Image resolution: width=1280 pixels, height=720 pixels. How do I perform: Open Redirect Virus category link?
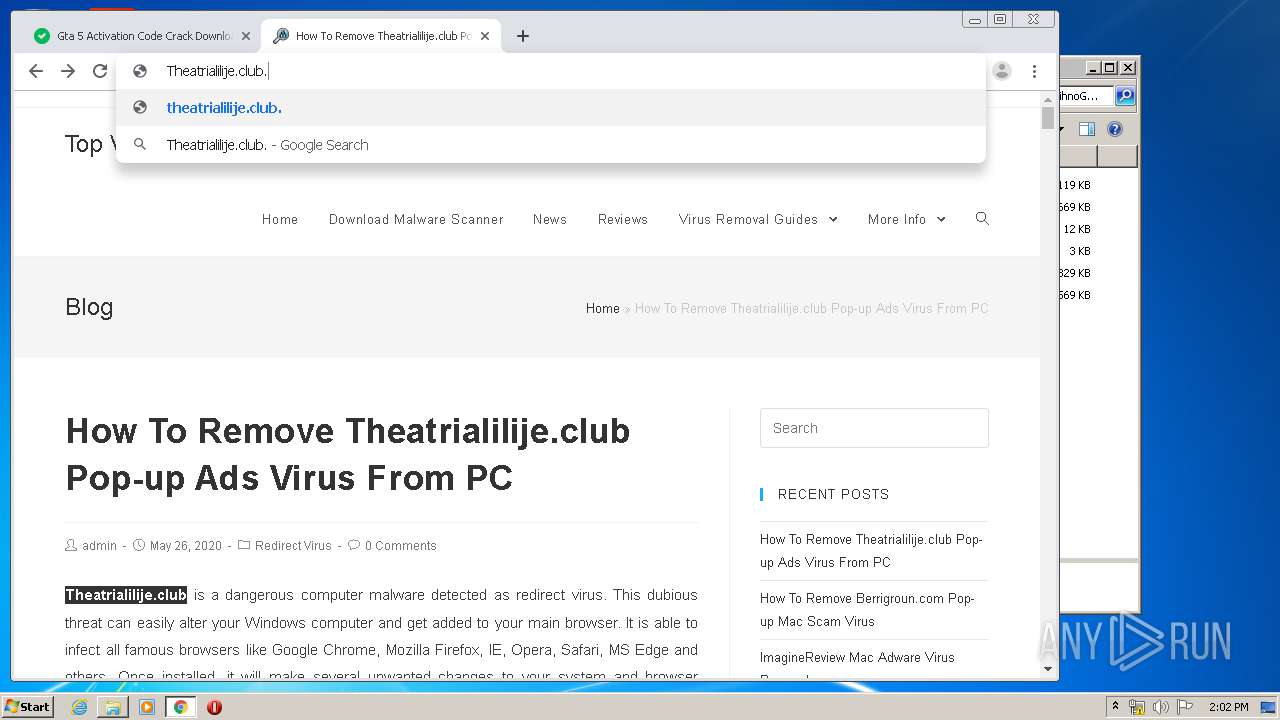click(293, 546)
